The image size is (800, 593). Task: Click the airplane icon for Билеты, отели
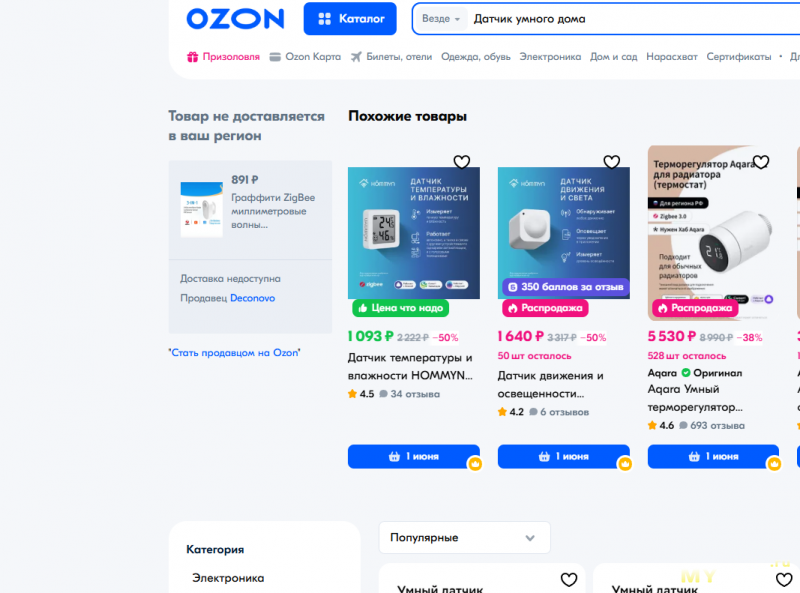pyautogui.click(x=356, y=57)
